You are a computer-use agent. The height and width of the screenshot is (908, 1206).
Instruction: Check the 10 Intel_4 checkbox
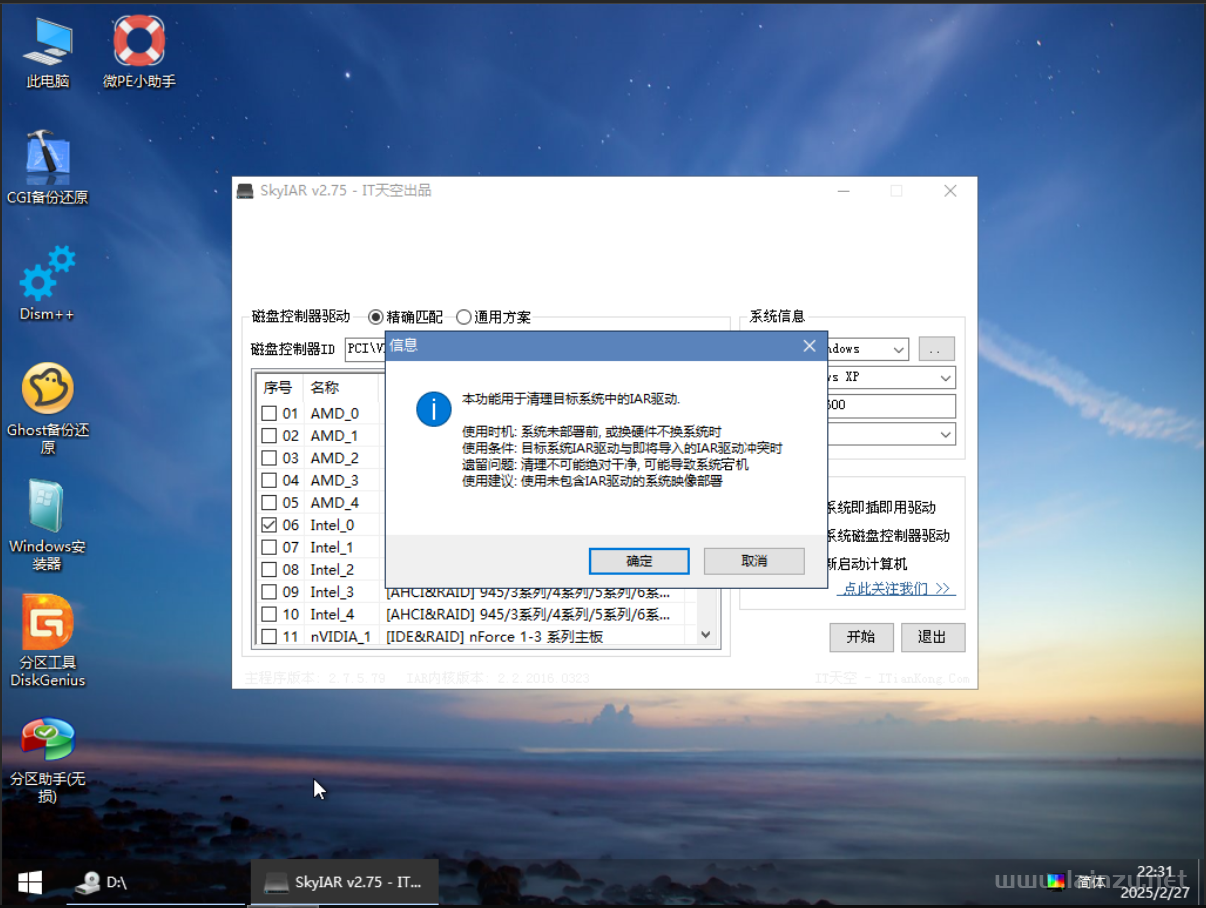(x=269, y=614)
